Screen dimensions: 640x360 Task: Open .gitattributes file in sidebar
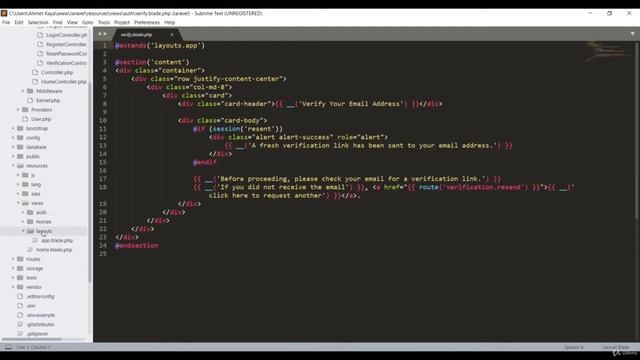tap(40, 324)
